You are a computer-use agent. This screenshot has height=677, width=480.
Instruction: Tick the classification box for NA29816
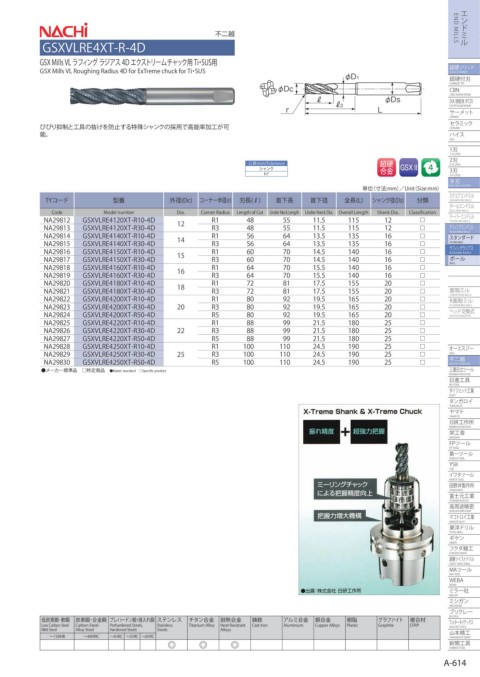tap(422, 251)
